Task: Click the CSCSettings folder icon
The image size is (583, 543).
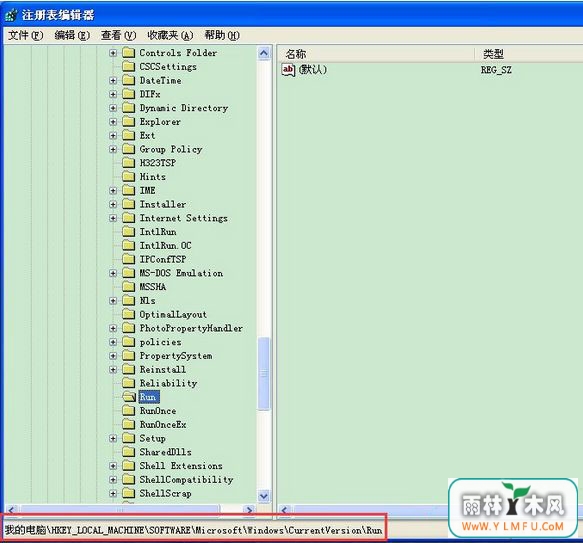Action: 129,67
